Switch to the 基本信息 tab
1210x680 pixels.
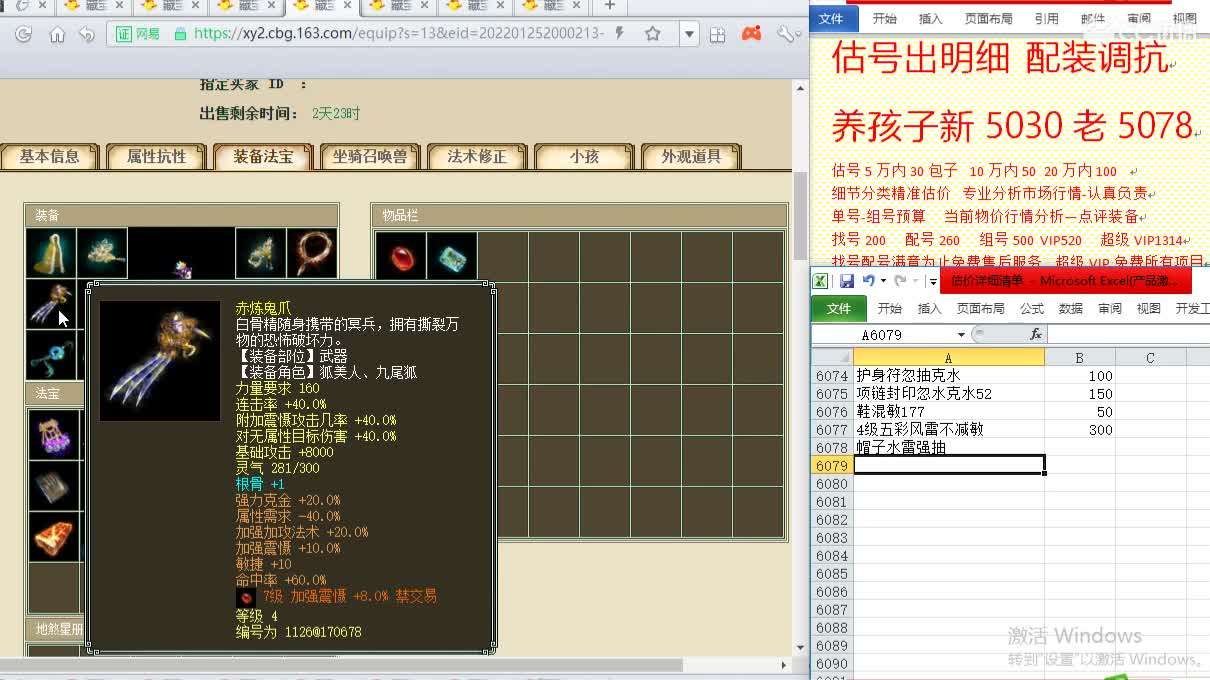coord(50,157)
